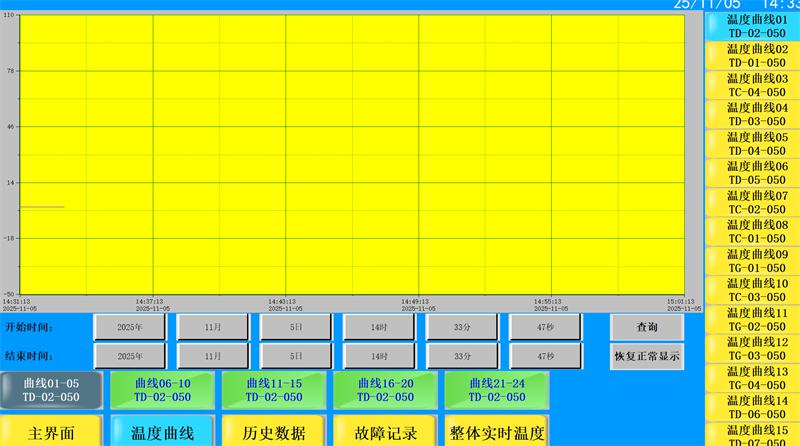Open the 整体实时温度 overall temperature page

tap(497, 432)
